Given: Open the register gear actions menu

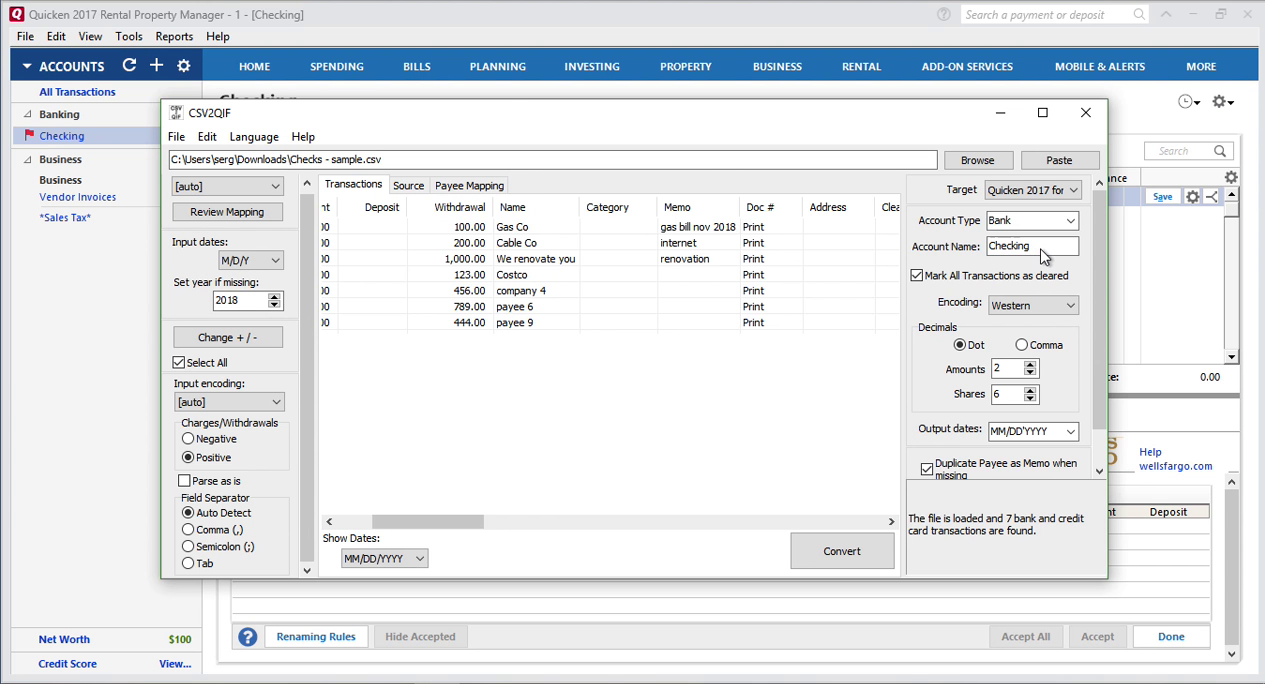Looking at the screenshot, I should pos(1223,101).
